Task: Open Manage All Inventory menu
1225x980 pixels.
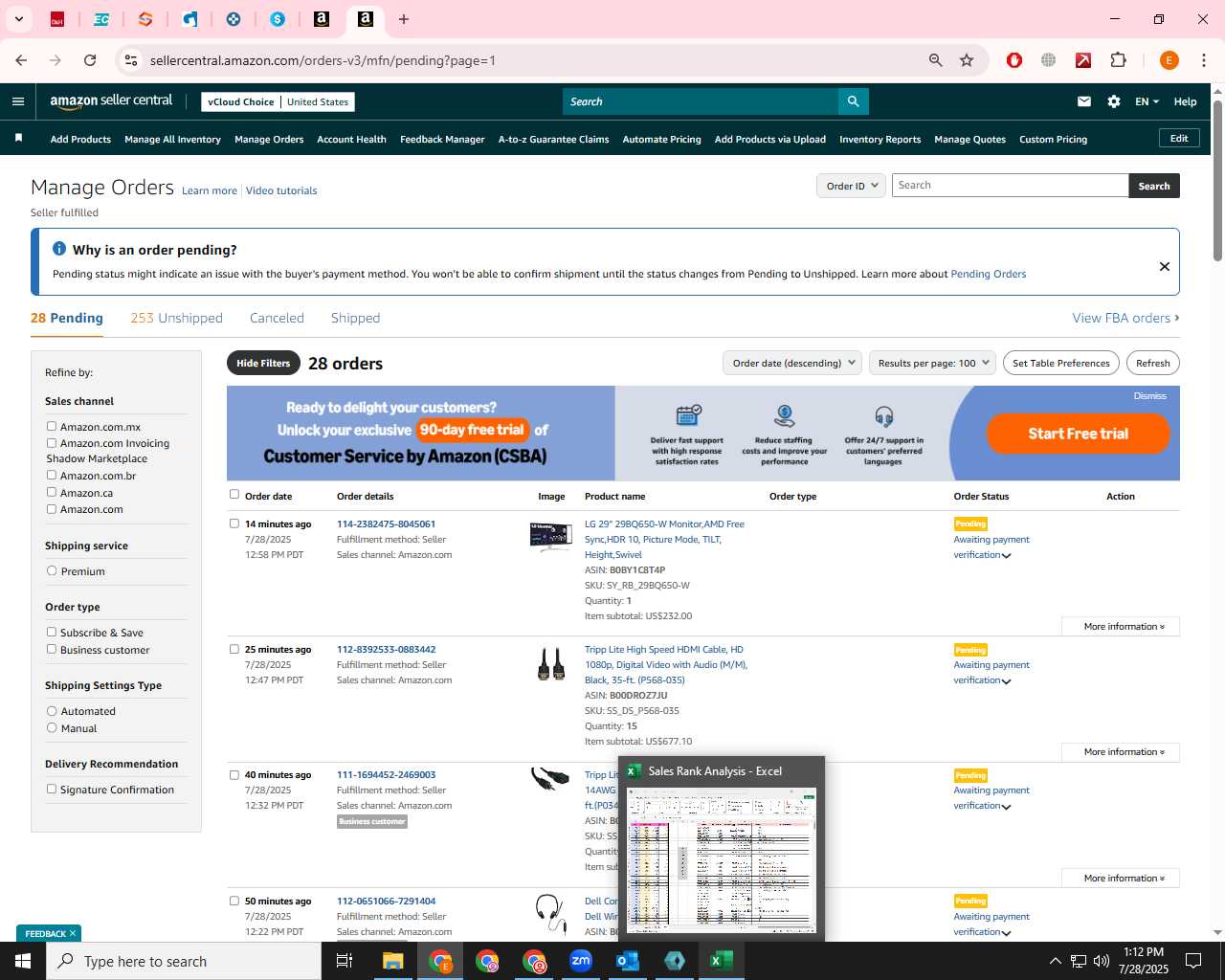Action: [x=172, y=139]
